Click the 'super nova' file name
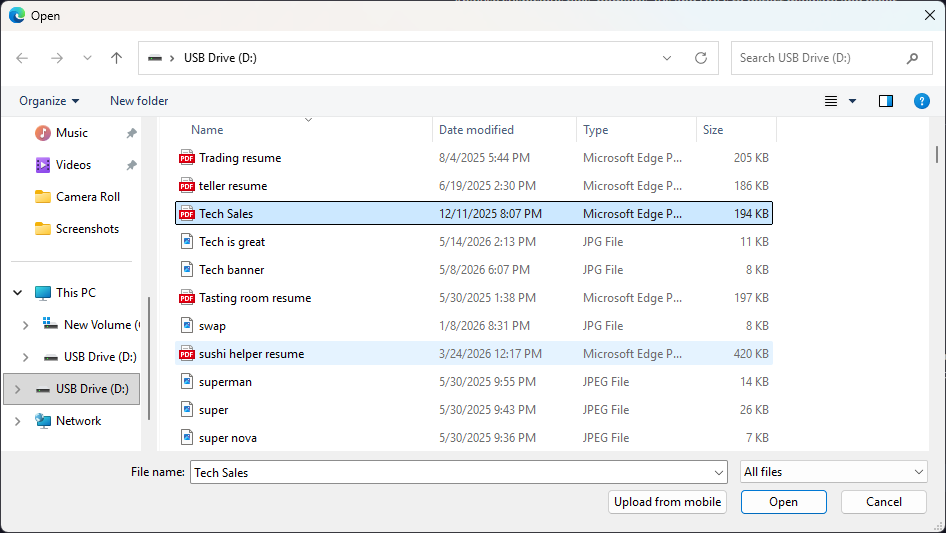Screen dimensions: 946x533 [228, 438]
